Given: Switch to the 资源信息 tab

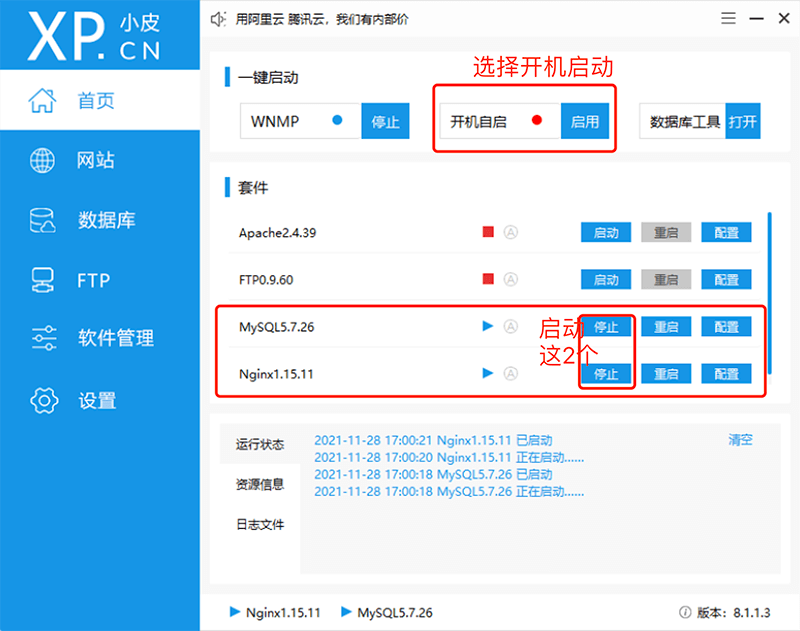Looking at the screenshot, I should point(260,484).
